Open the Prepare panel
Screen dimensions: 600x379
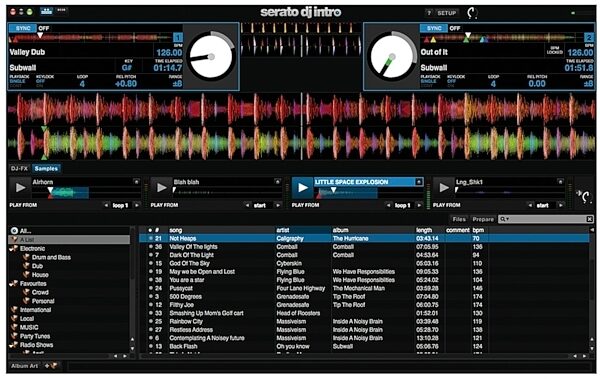[x=483, y=219]
